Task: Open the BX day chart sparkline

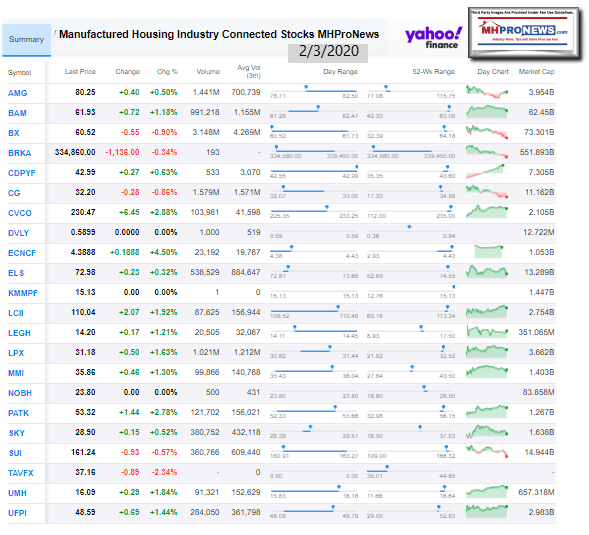Action: pos(487,132)
